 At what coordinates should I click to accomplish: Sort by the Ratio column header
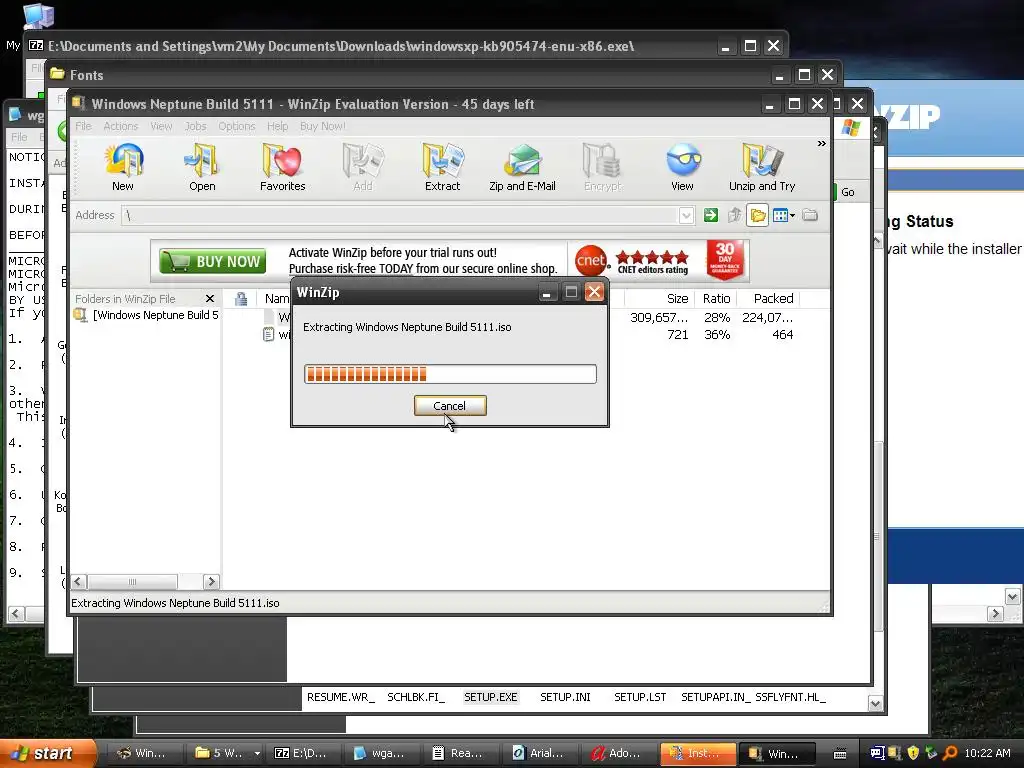tap(716, 298)
